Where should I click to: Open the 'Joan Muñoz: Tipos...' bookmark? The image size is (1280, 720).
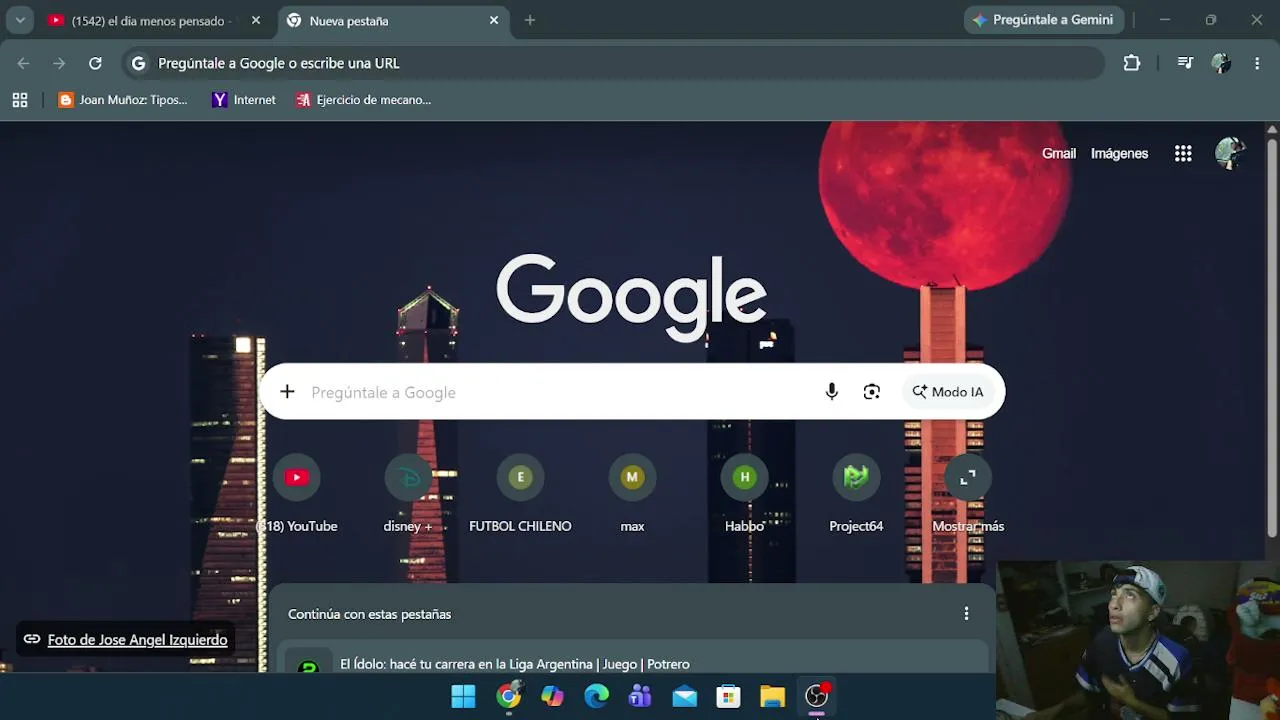pos(123,100)
